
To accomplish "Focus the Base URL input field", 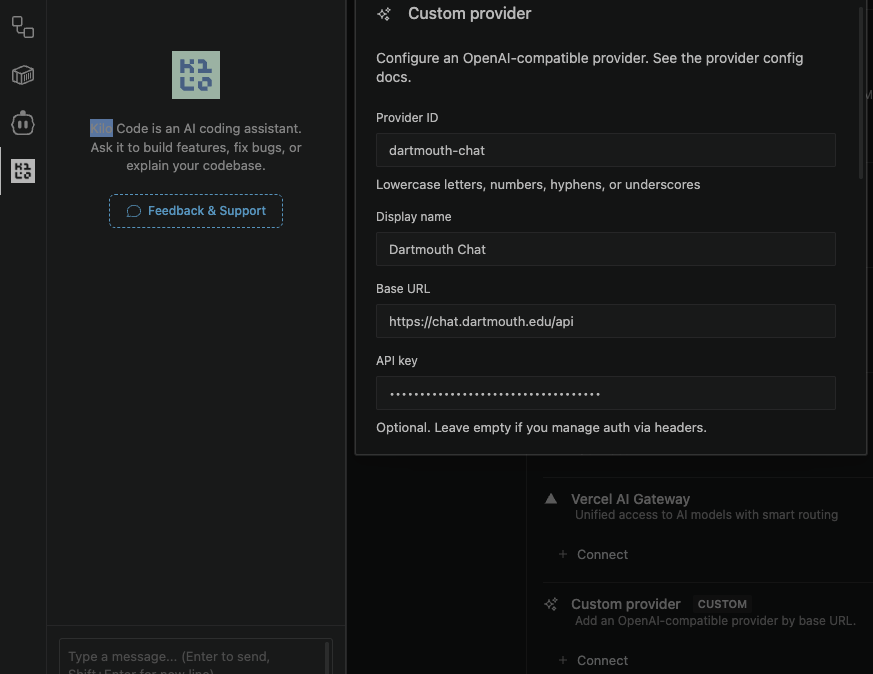I will click(606, 321).
